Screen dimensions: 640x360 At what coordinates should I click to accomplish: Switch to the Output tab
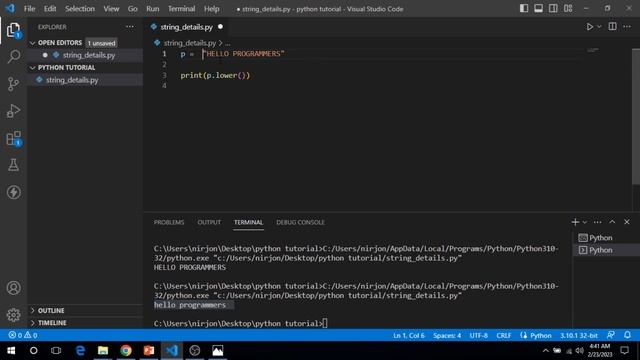coord(209,222)
